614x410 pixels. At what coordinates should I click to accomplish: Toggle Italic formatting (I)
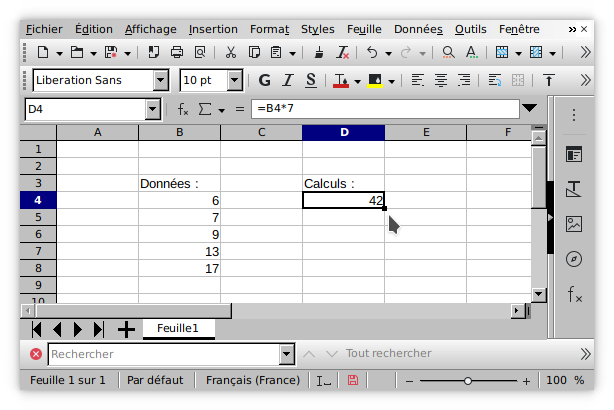coord(289,80)
